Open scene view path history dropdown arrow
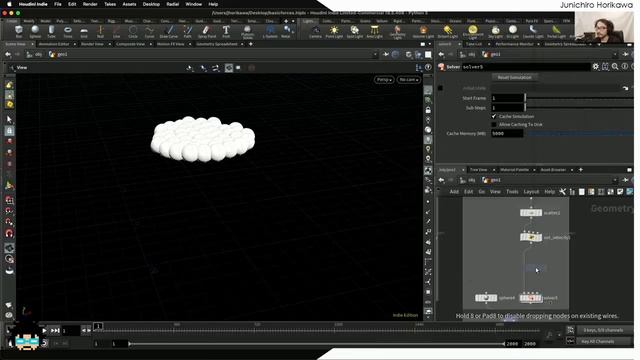 point(375,54)
